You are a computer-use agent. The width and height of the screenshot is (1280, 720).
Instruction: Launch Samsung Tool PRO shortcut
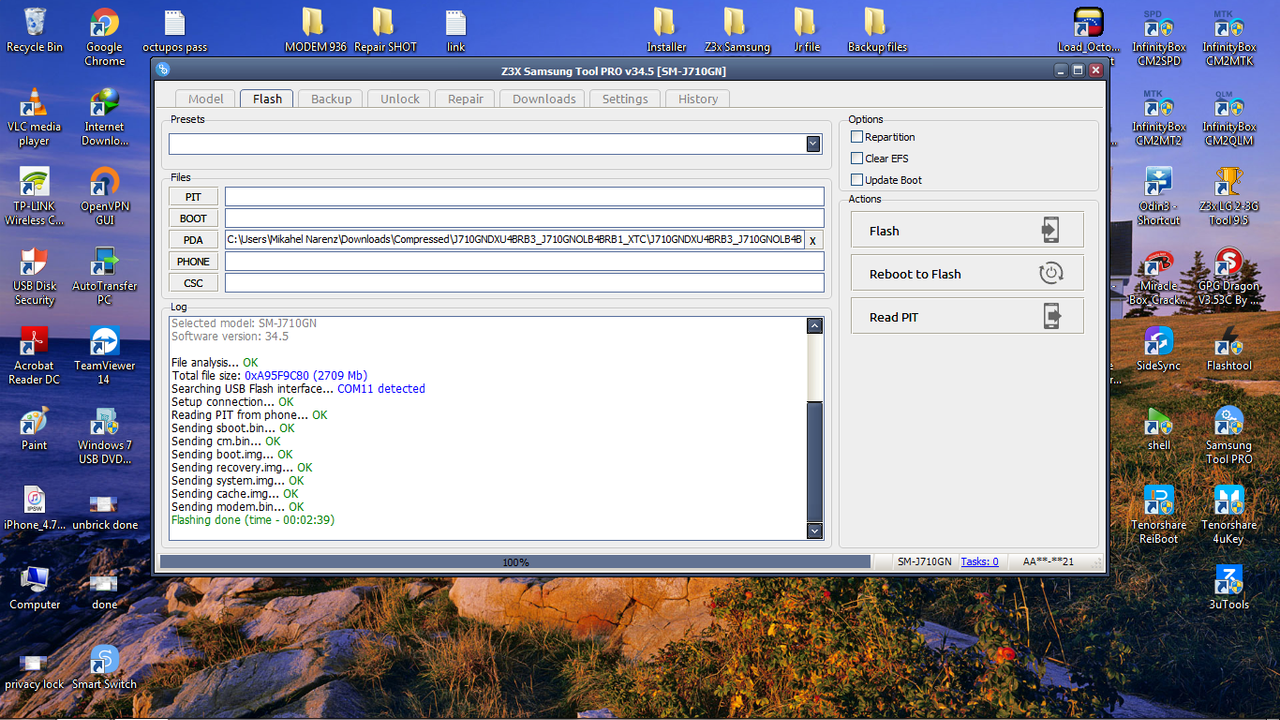(1228, 435)
